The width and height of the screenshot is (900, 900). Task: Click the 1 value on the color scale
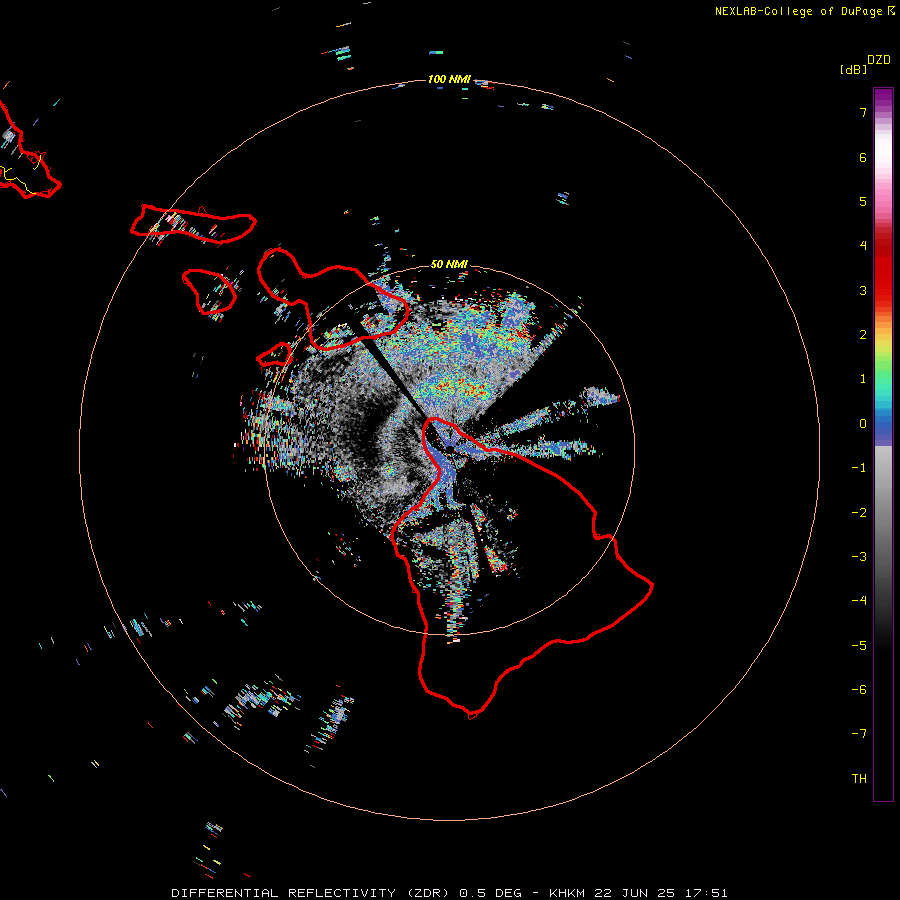[x=863, y=379]
